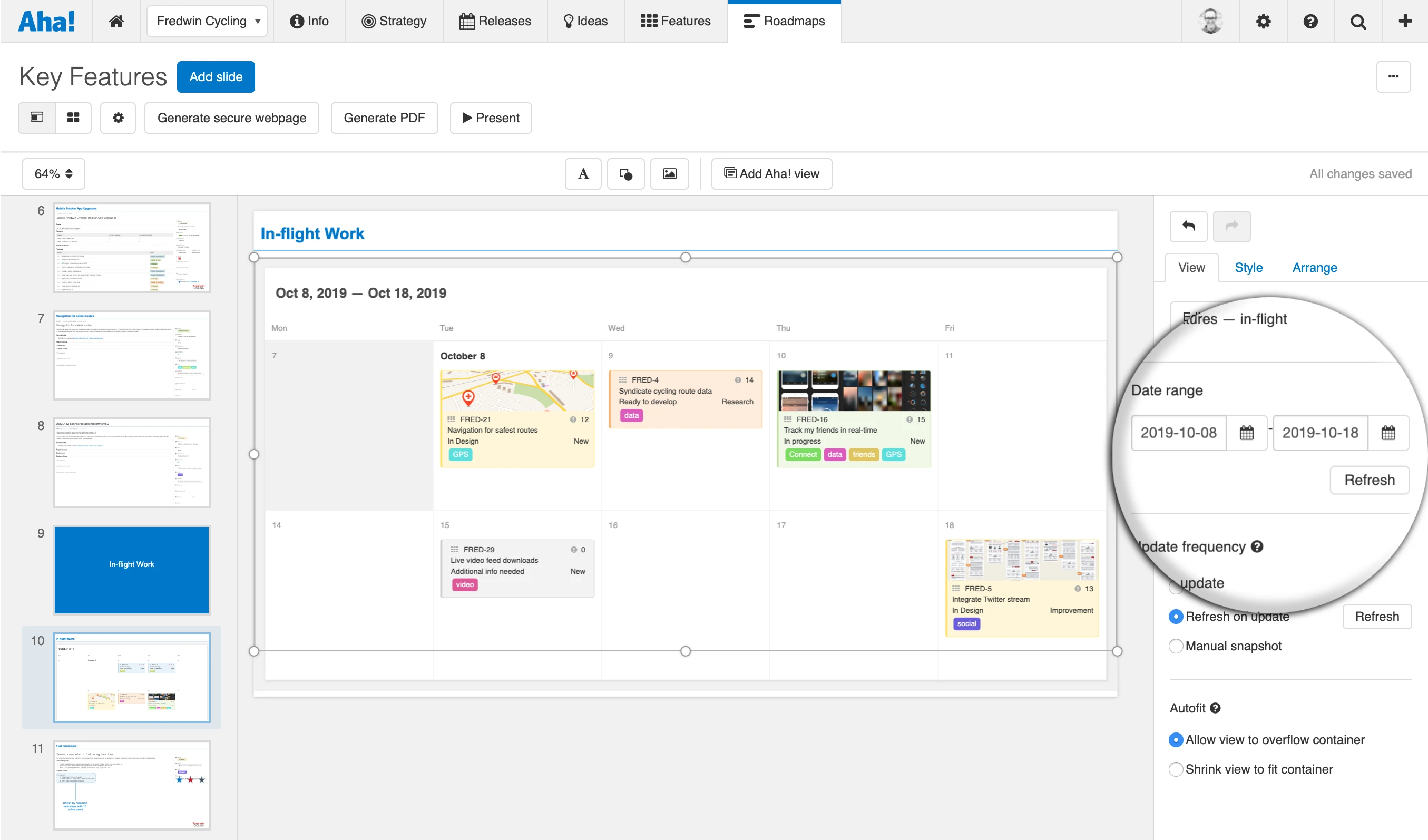Open start date calendar picker
This screenshot has height=840, width=1428.
(1246, 433)
